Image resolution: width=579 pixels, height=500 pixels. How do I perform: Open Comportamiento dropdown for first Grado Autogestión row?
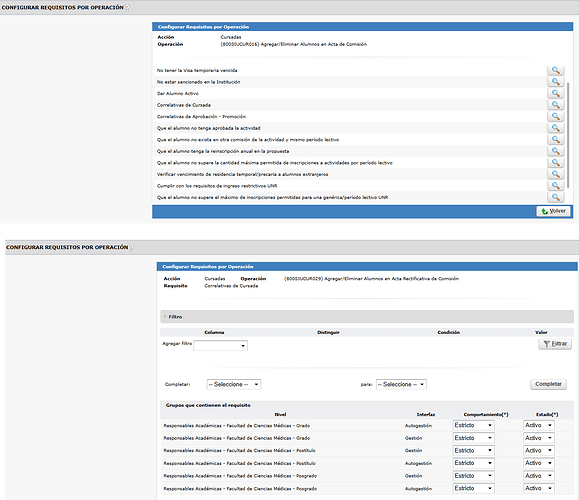click(x=473, y=425)
